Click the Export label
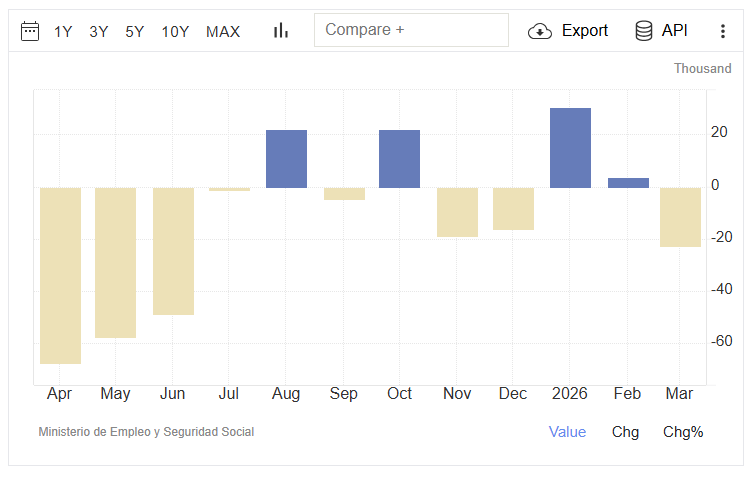The width and height of the screenshot is (755, 478). [x=584, y=31]
